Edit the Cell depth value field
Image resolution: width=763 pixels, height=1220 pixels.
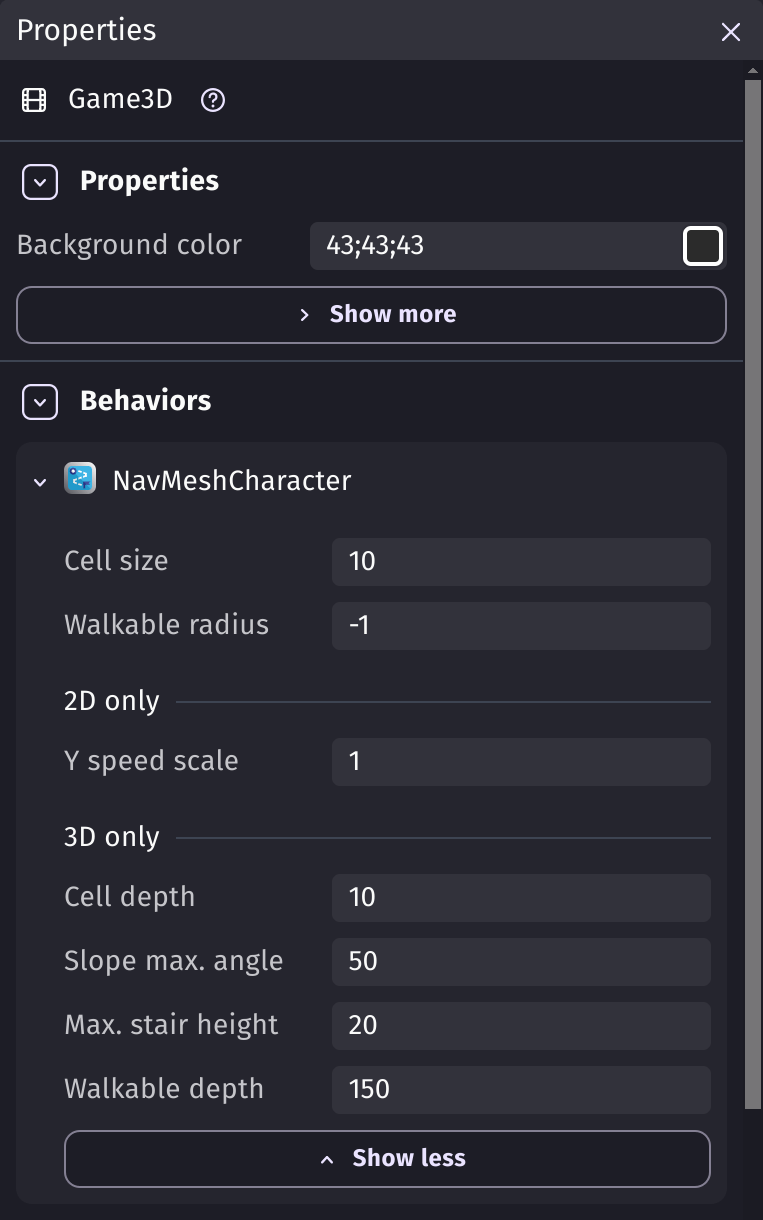pos(521,897)
